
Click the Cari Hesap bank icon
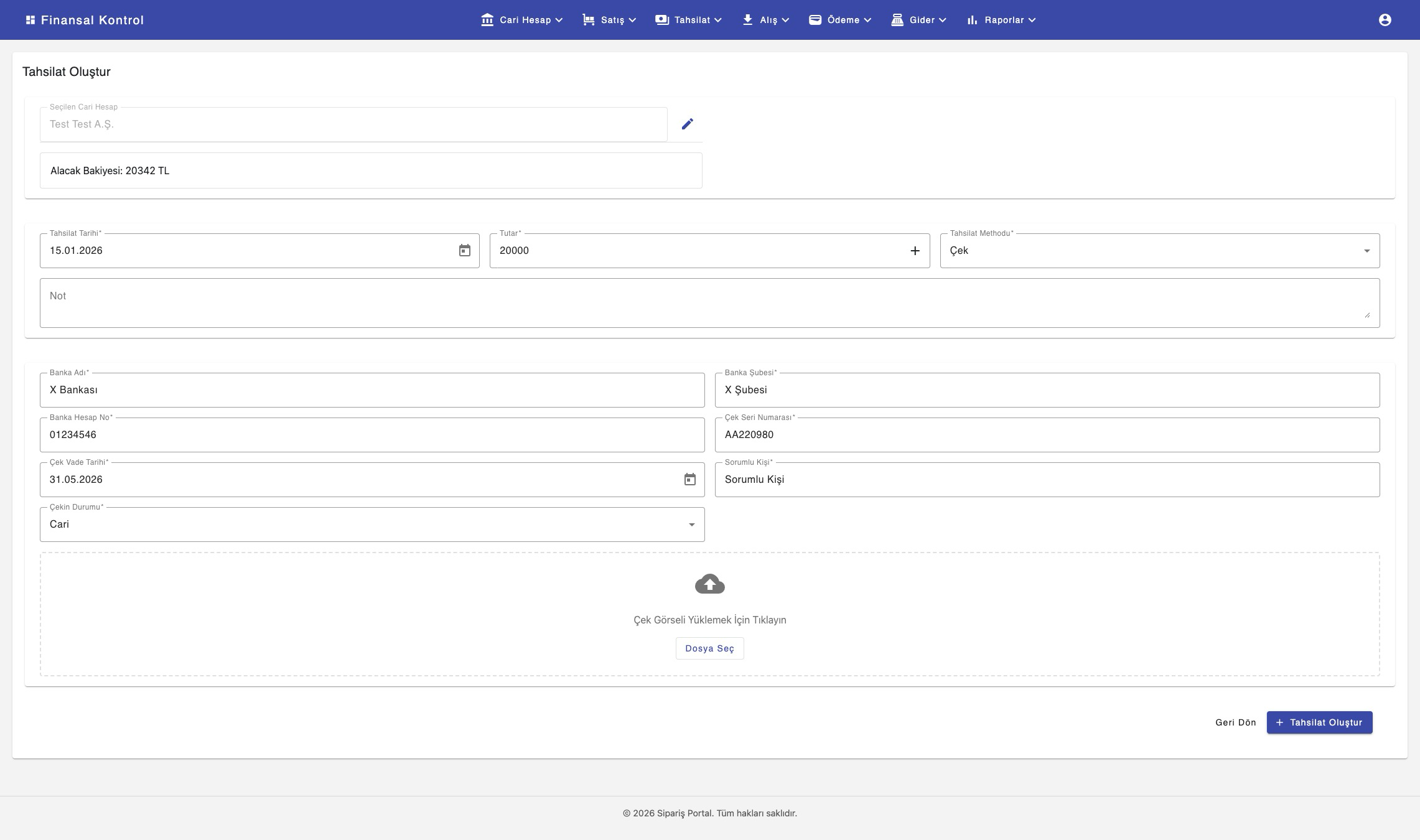coord(487,20)
